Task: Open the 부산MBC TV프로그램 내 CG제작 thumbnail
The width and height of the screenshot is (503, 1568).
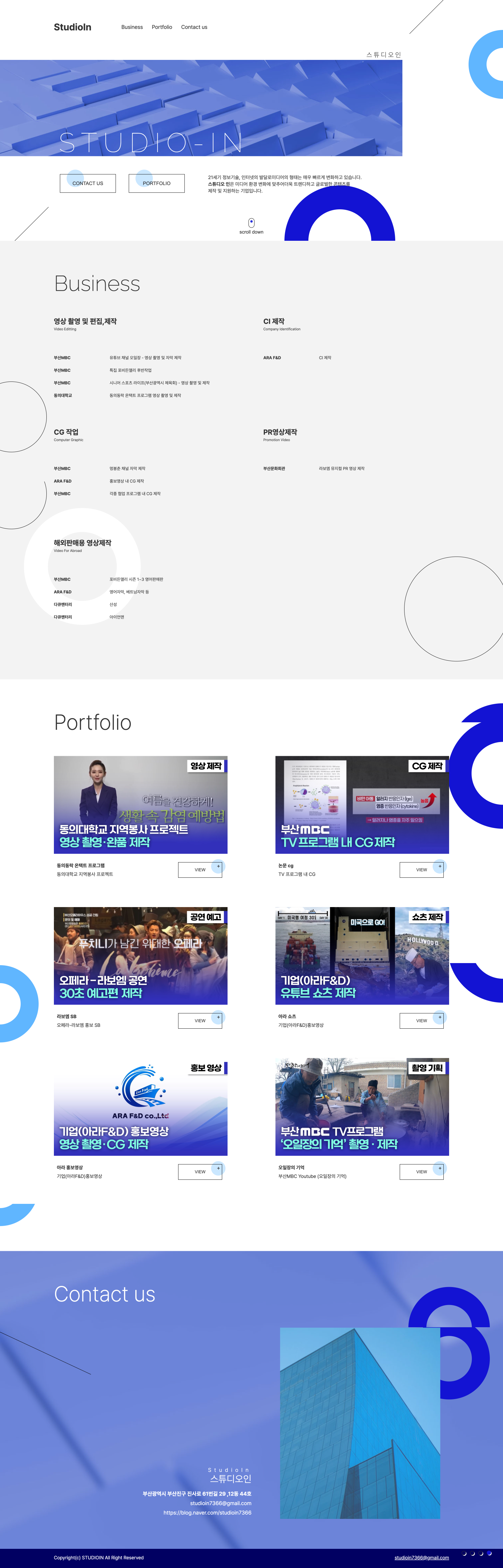Action: coord(362,805)
